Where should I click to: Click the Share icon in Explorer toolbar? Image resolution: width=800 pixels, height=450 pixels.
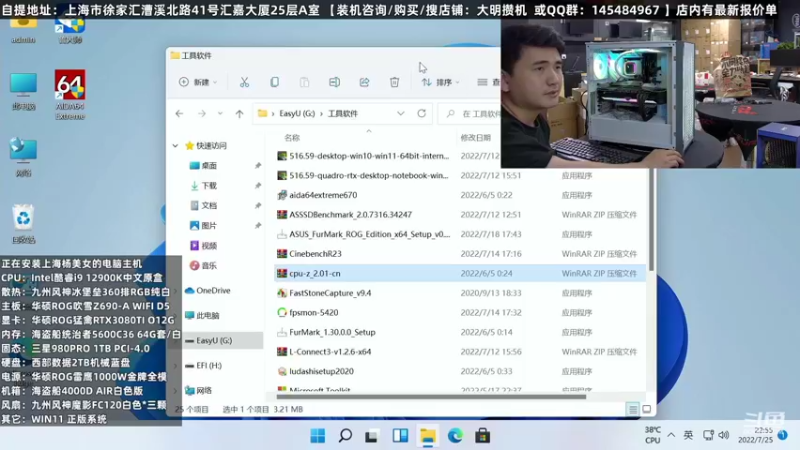pyautogui.click(x=364, y=82)
